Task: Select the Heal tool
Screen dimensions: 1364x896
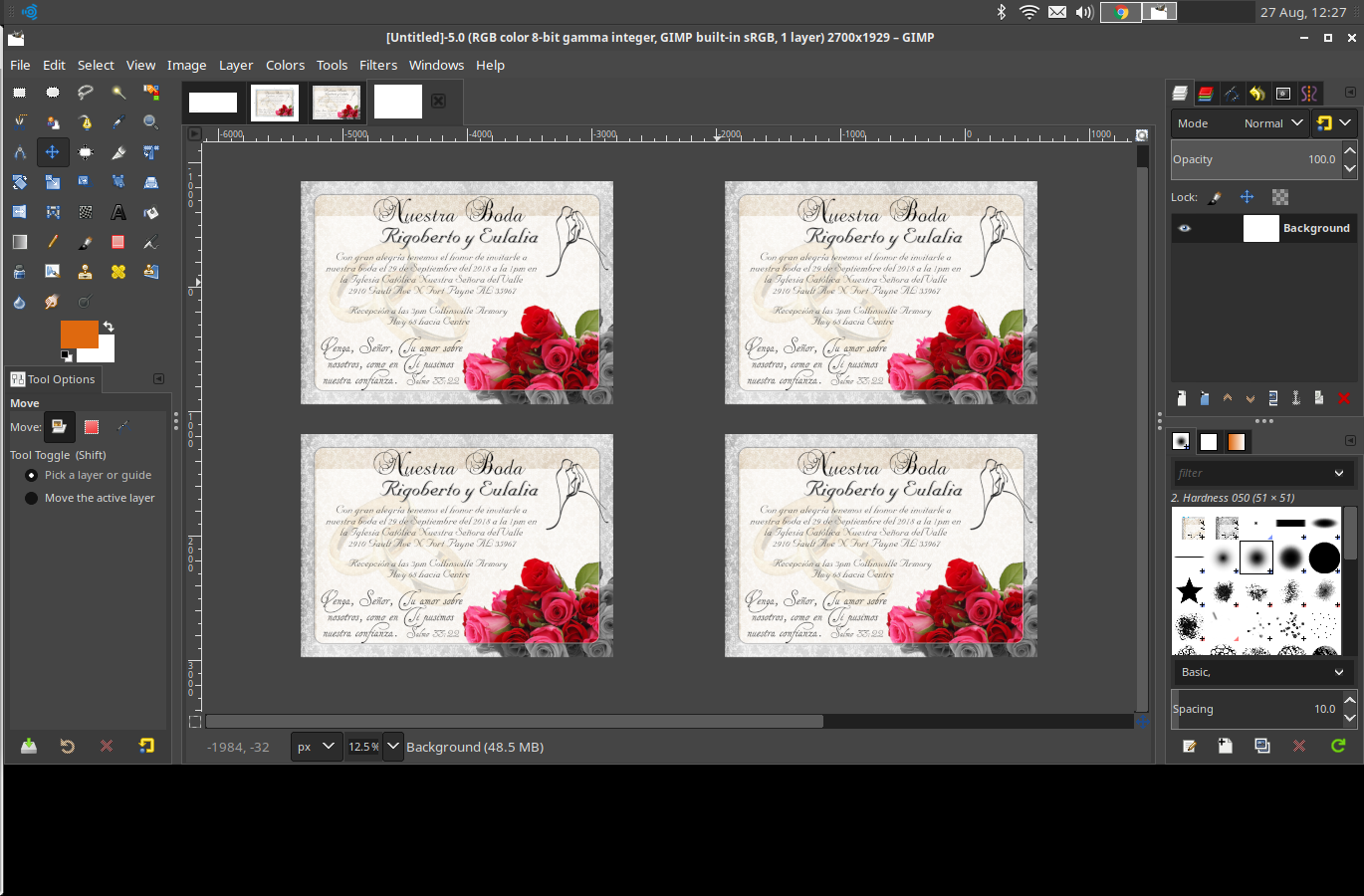Action: point(118,272)
